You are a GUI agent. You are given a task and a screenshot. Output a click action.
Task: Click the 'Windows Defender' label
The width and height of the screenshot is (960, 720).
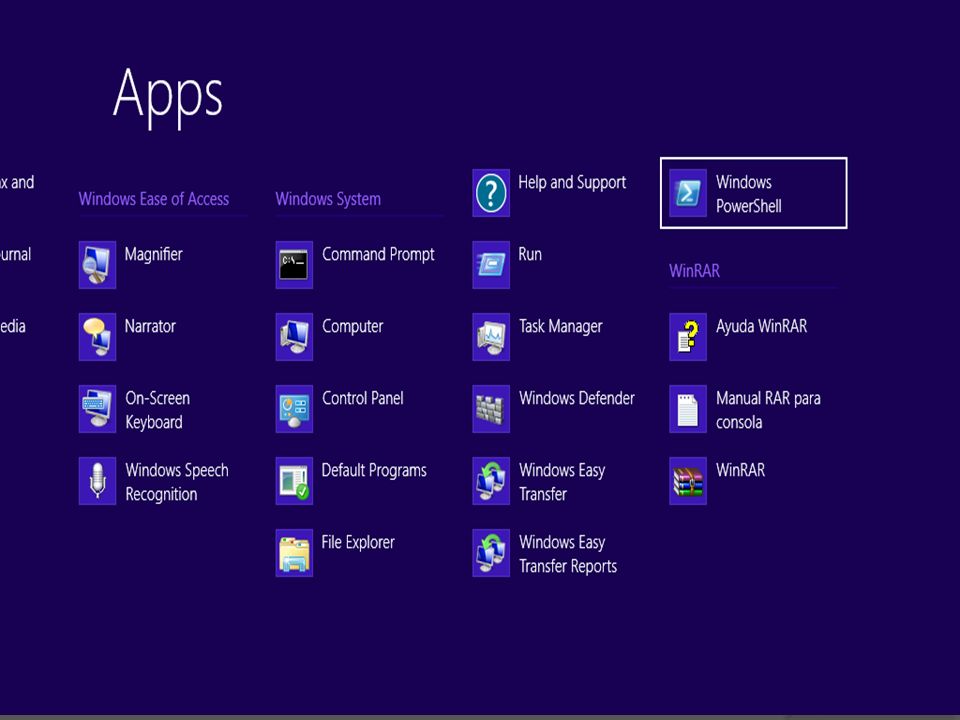pyautogui.click(x=577, y=398)
